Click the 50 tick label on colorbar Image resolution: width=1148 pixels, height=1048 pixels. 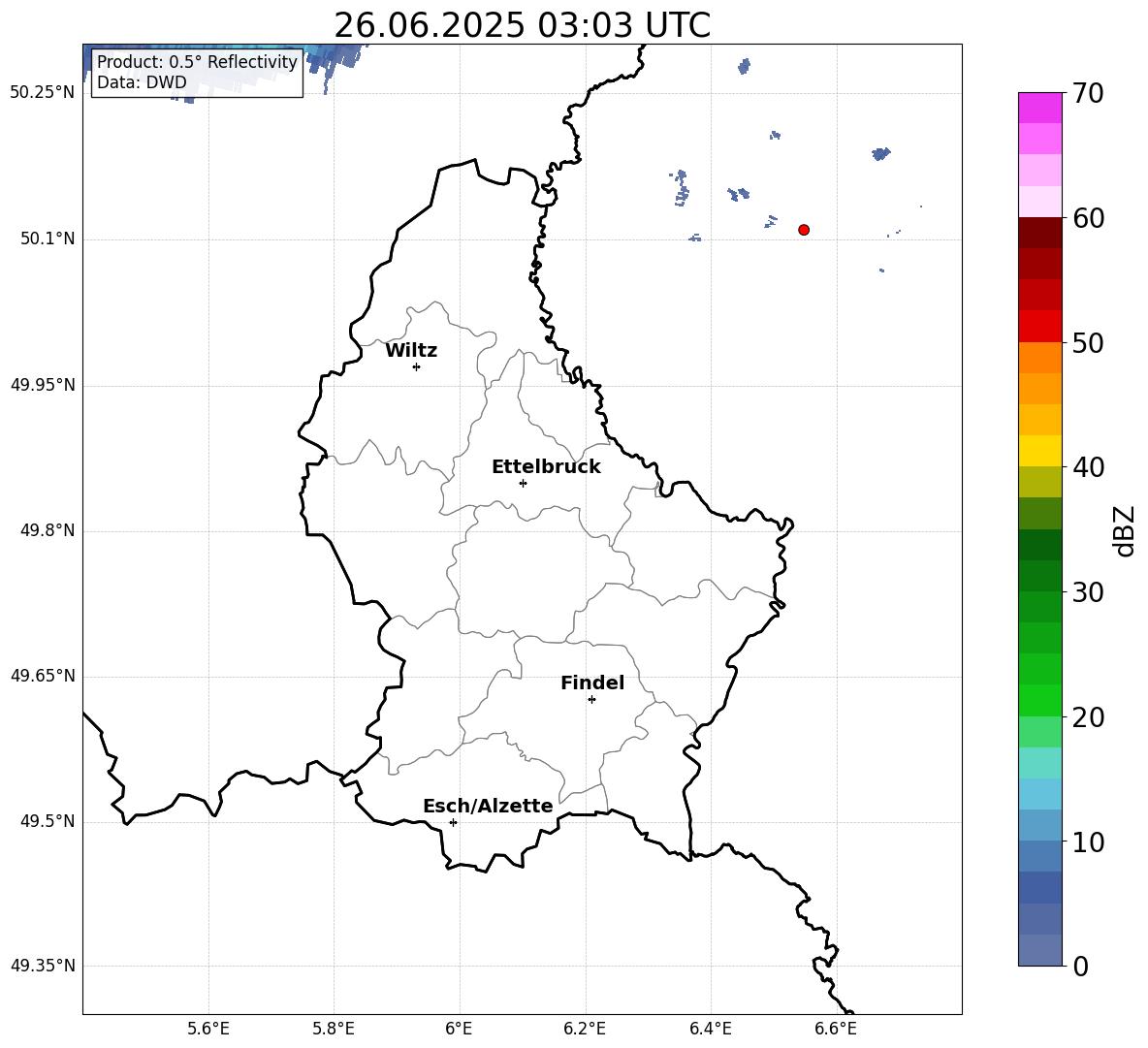coord(1088,343)
